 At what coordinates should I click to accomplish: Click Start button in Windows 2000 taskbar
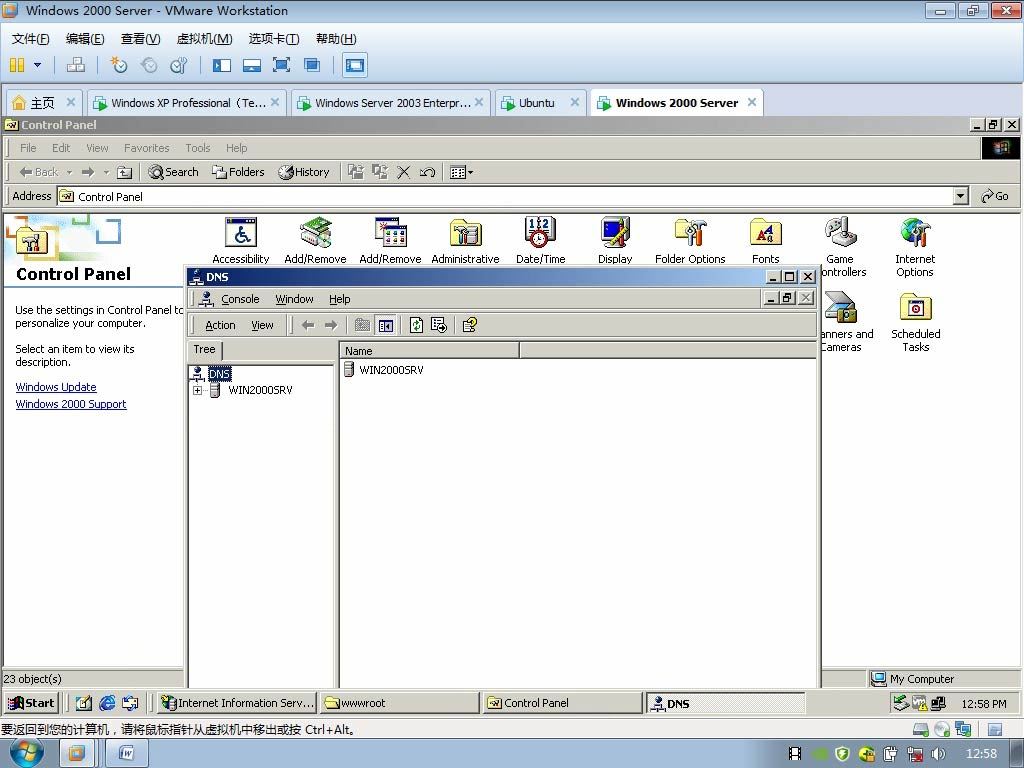click(x=31, y=703)
